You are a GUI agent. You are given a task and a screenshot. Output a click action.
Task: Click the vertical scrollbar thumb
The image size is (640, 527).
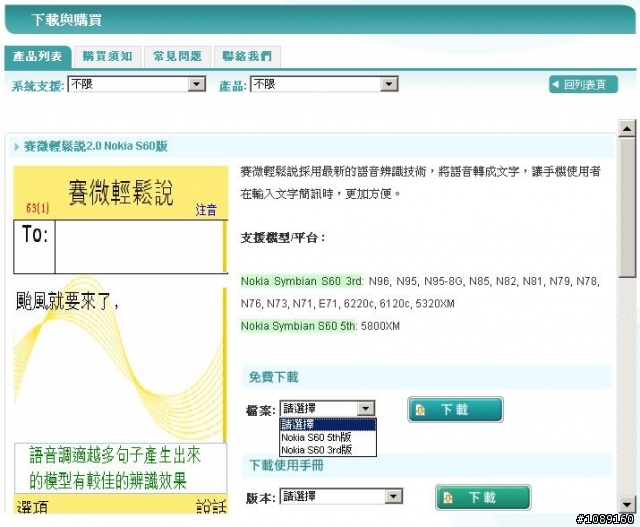(627, 208)
